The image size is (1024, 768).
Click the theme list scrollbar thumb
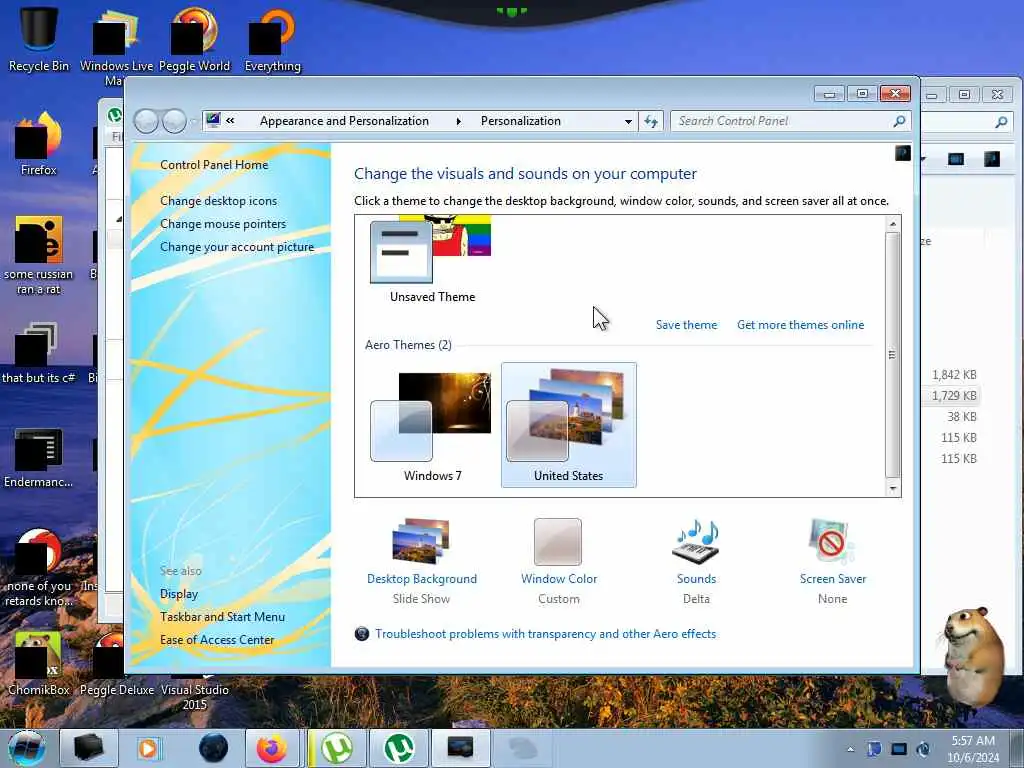pos(893,355)
